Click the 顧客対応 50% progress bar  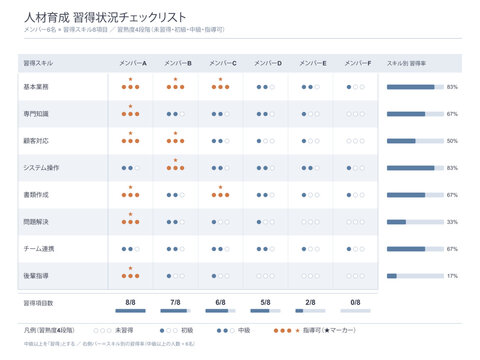click(415, 141)
